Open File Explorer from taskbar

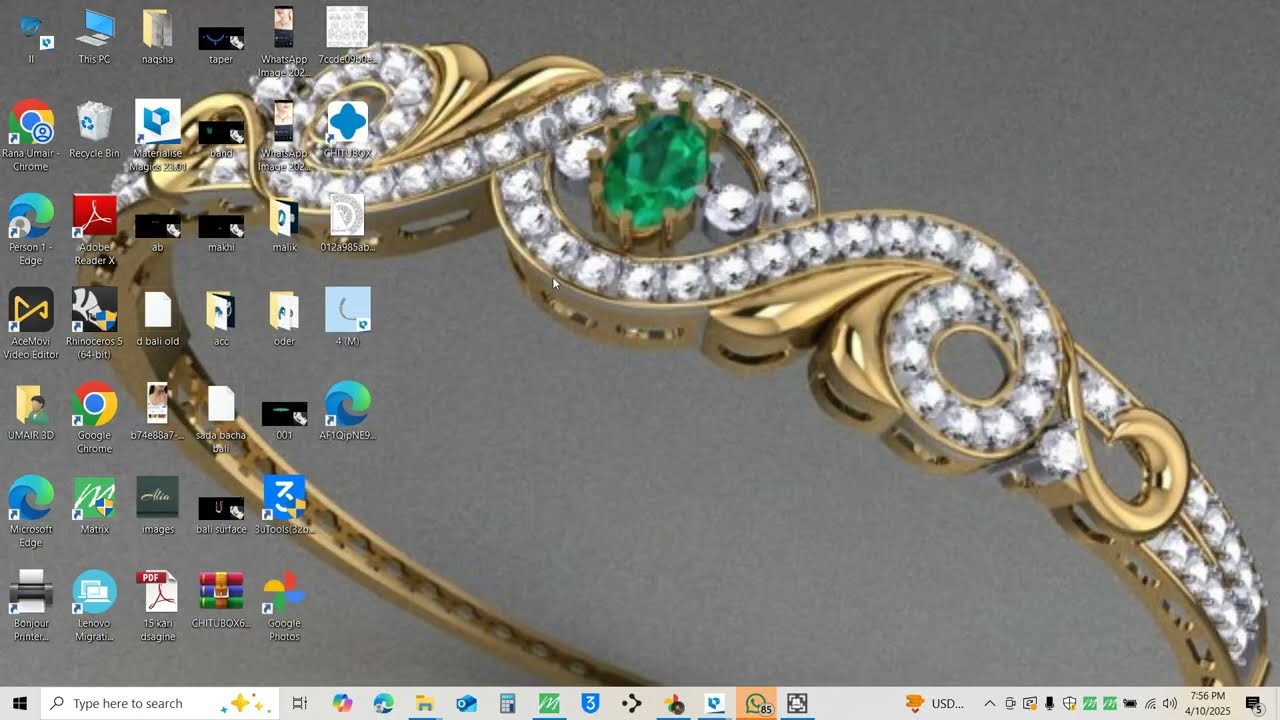tap(425, 703)
